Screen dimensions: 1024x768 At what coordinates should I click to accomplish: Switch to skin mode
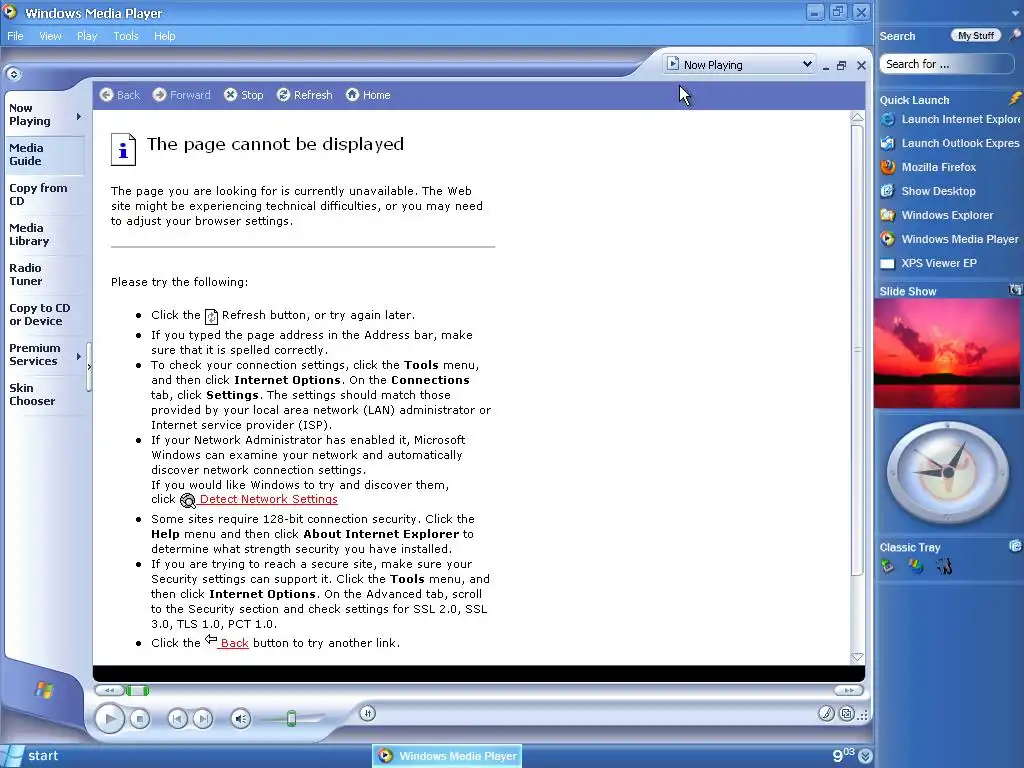click(846, 714)
